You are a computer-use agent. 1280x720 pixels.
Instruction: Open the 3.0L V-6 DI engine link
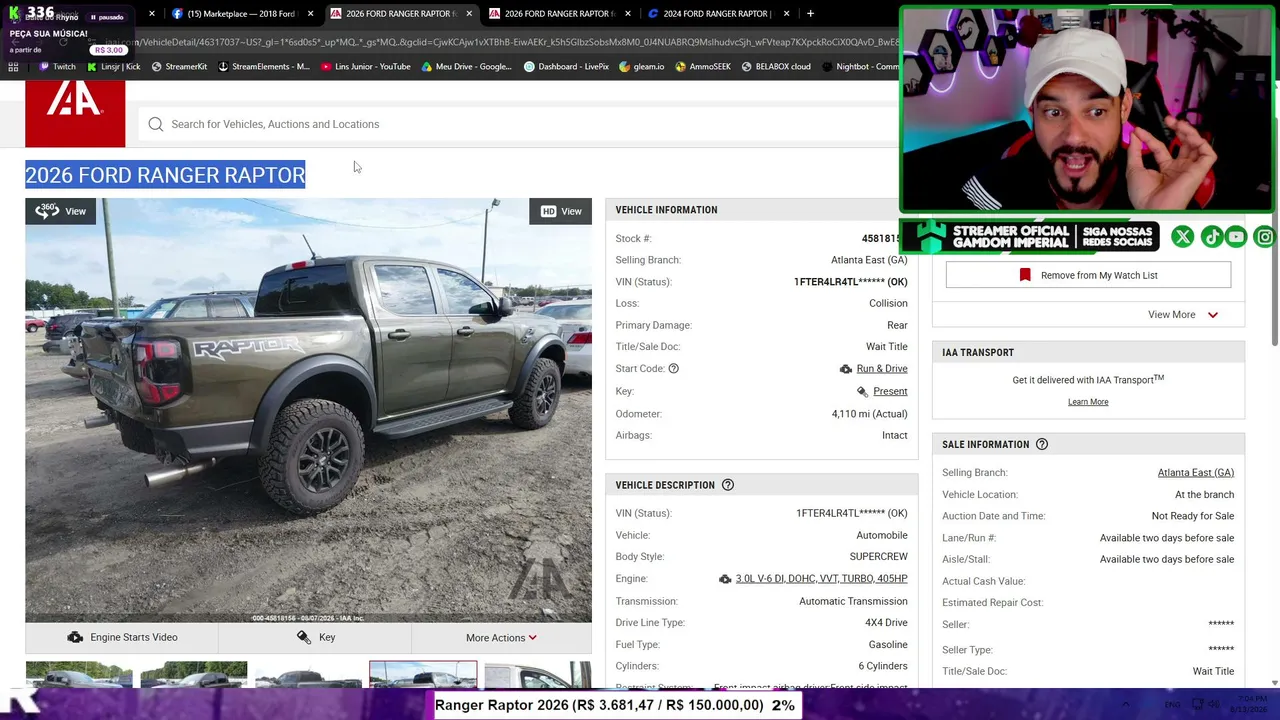[x=821, y=579]
